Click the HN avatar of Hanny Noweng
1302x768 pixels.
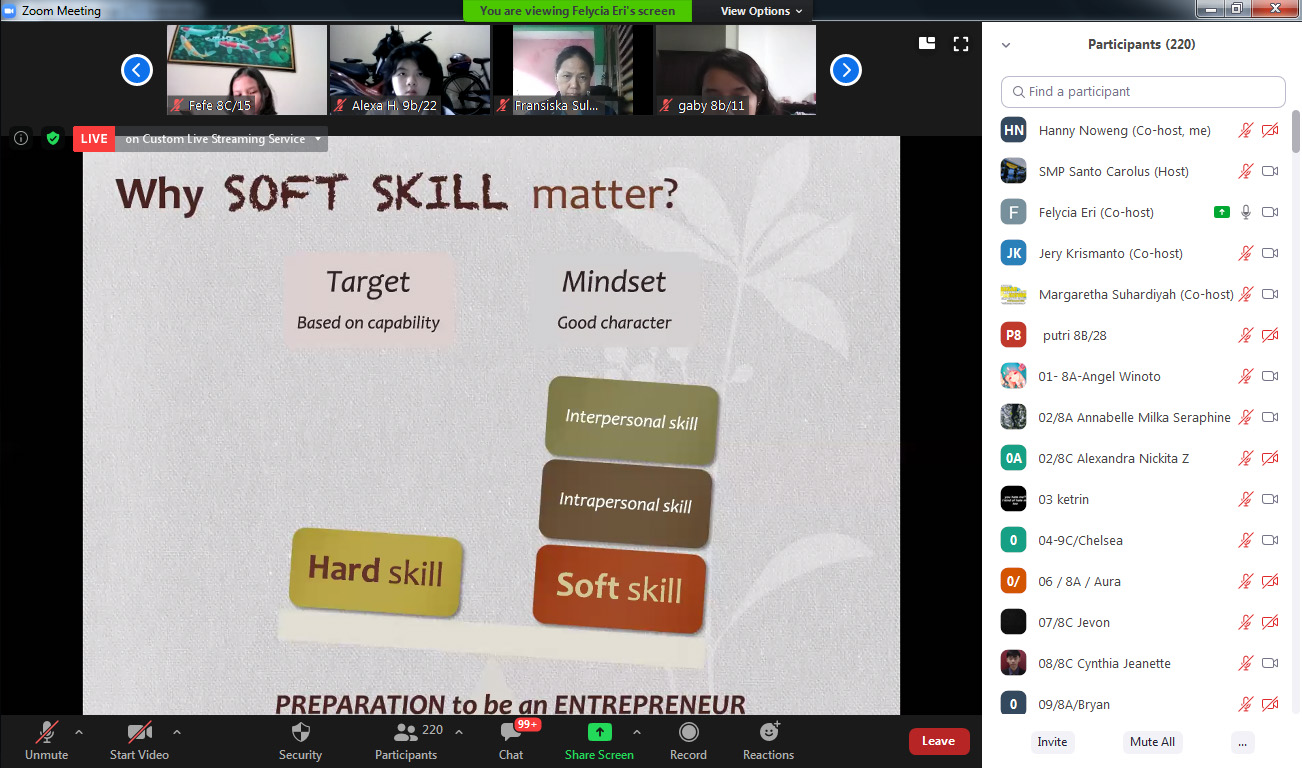pyautogui.click(x=1014, y=130)
